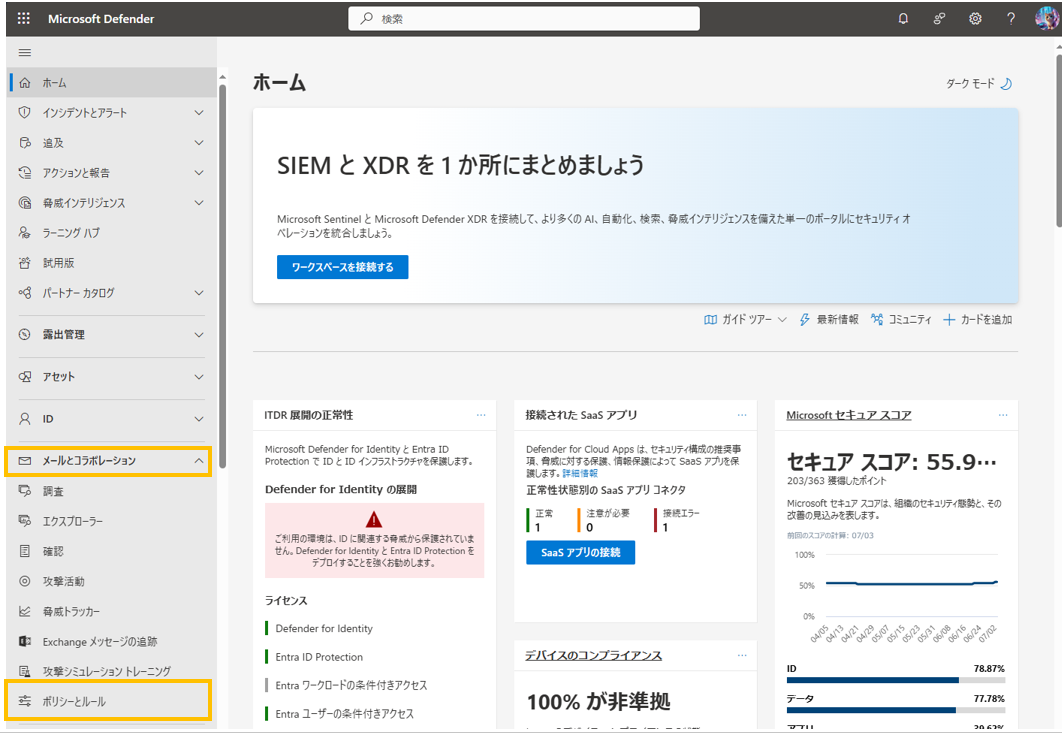Click カードを追加 button
Viewport: 1062px width, 733px height.
point(977,319)
